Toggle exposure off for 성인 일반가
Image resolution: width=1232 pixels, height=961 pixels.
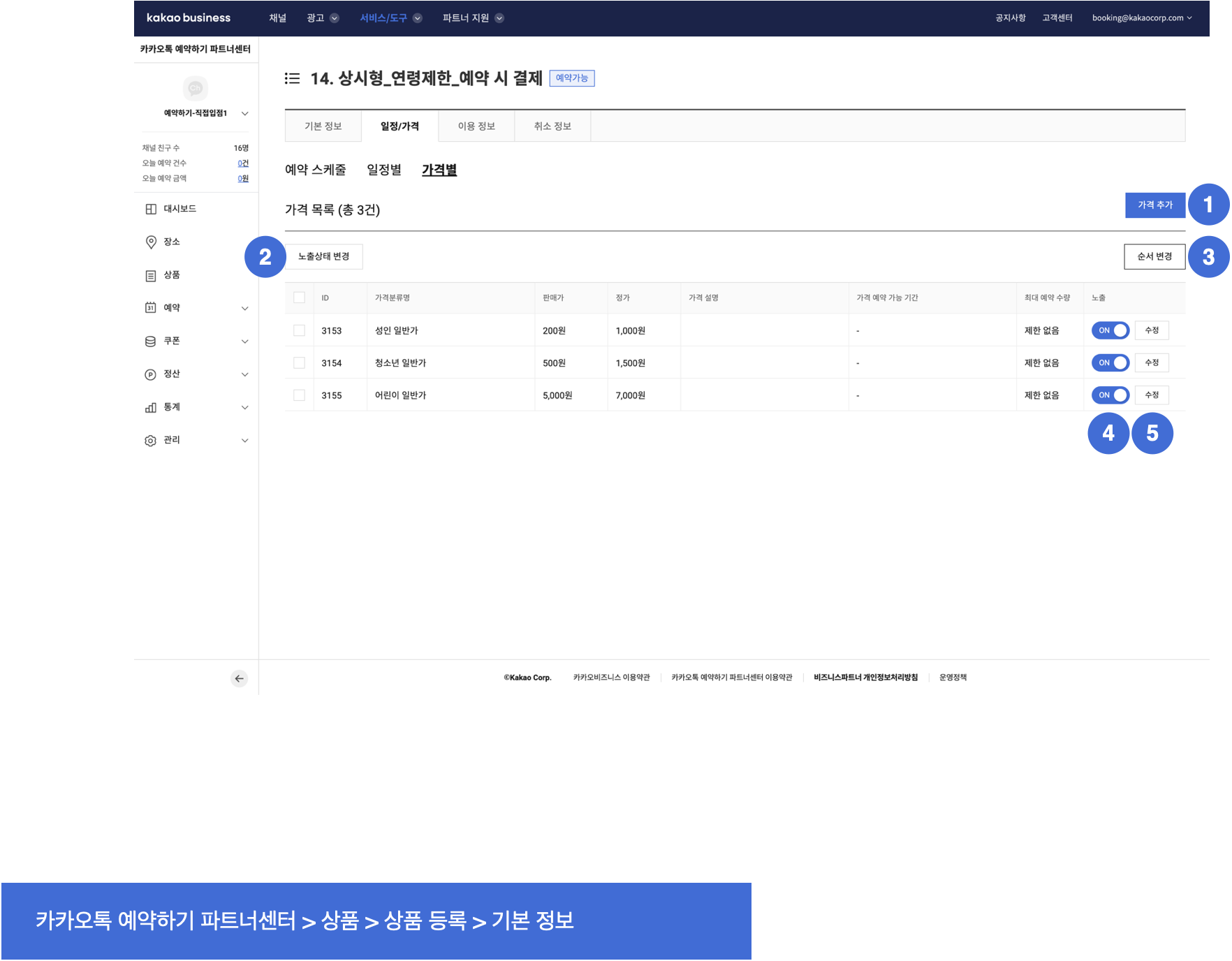tap(1110, 330)
